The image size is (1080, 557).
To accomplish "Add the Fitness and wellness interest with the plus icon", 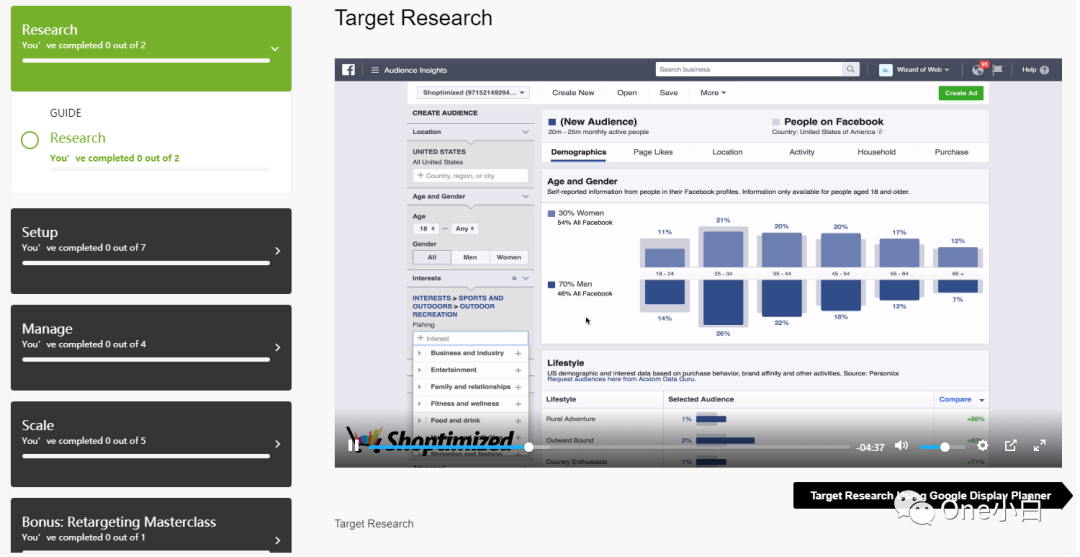I will coord(519,404).
